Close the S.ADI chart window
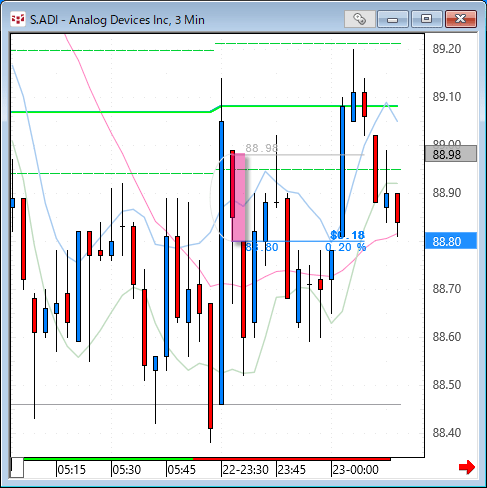The height and width of the screenshot is (488, 487). 461,19
